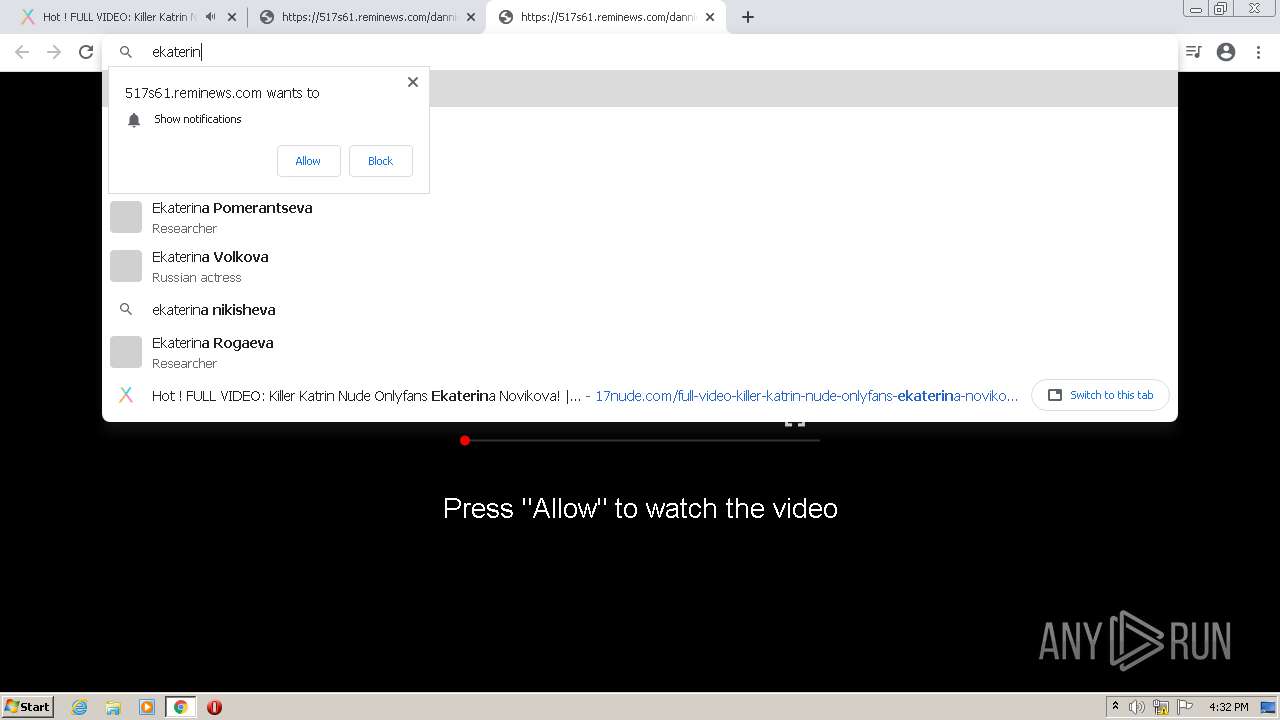Click Switch to this tab button
This screenshot has height=720, width=1280.
[1100, 395]
